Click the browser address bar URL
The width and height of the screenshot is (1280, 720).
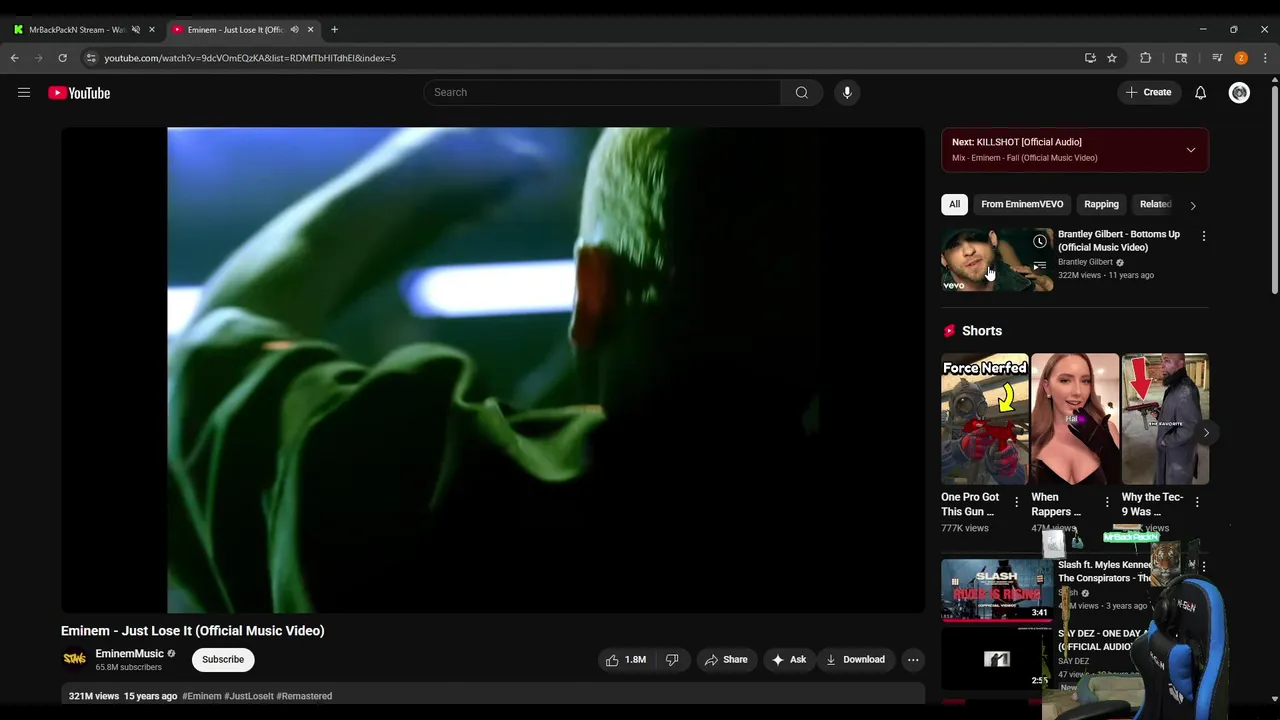250,58
